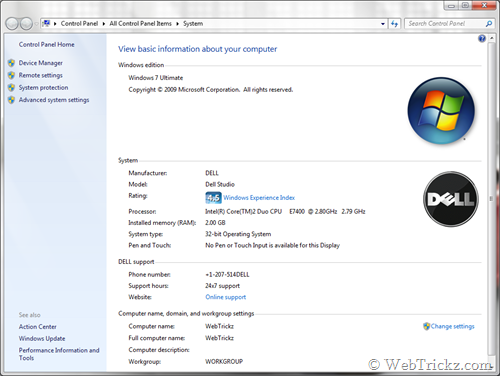Viewport: 500px width, 376px height.
Task: Click Windows 7 Ultimate edition text
Action: pyautogui.click(x=156, y=78)
